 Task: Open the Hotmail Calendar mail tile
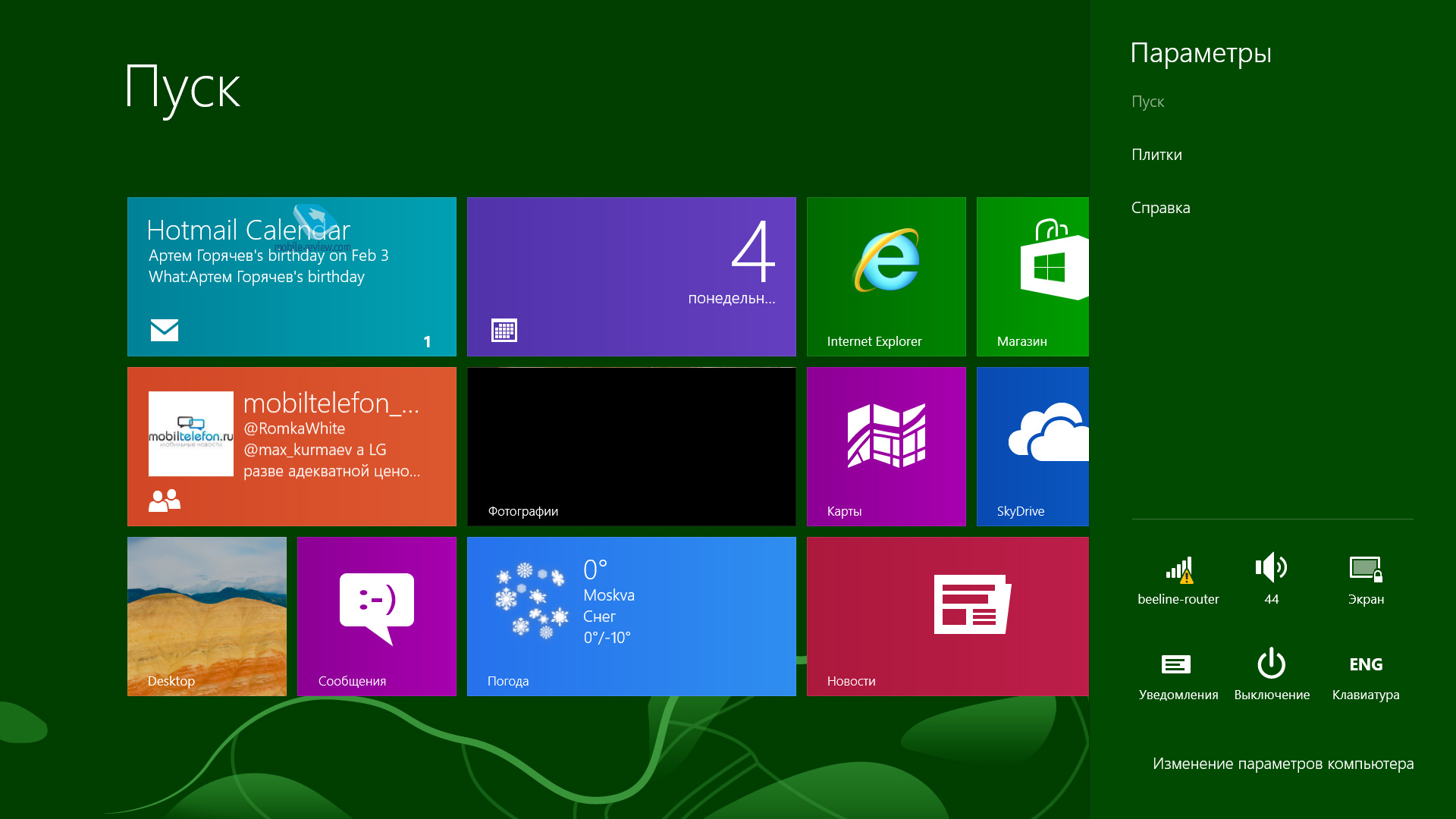pyautogui.click(x=292, y=277)
